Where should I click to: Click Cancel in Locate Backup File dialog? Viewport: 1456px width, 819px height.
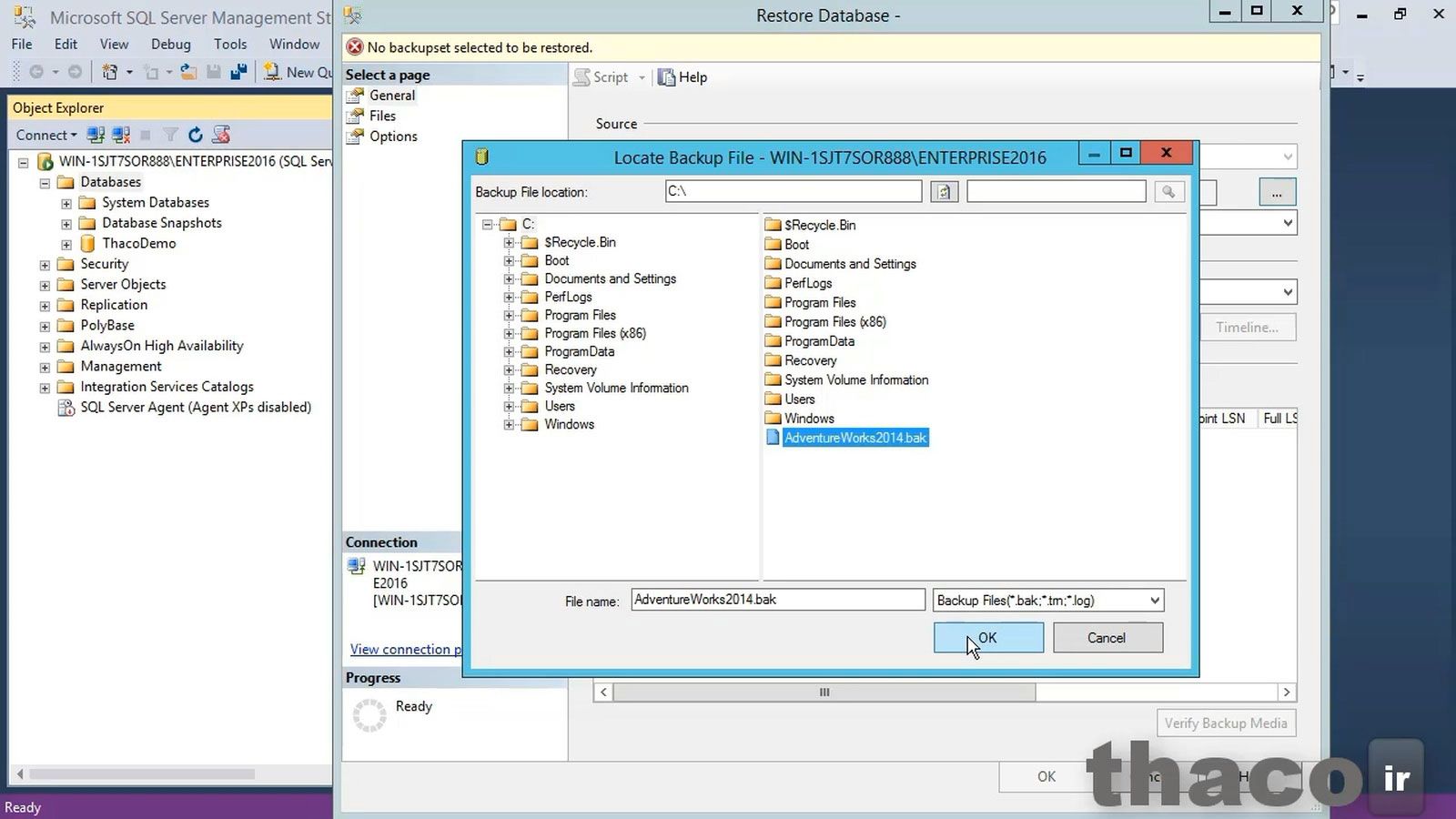[x=1107, y=638]
